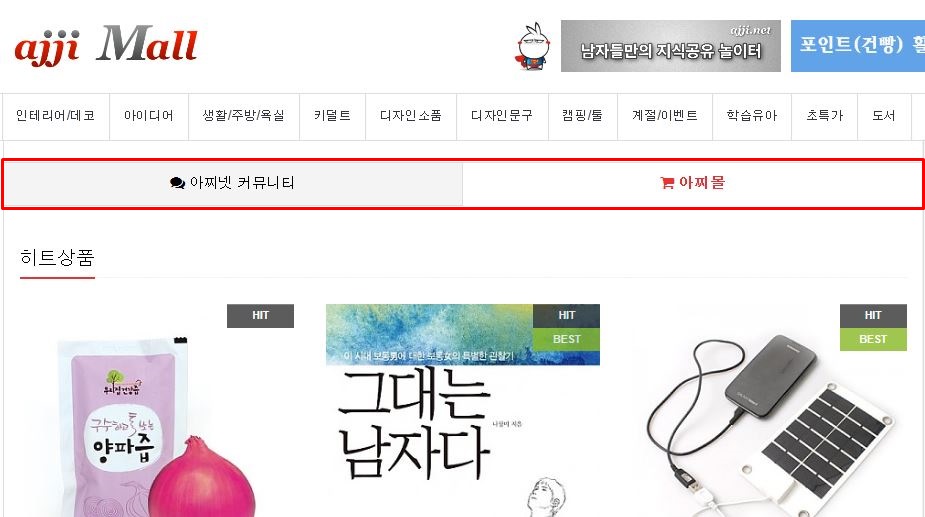This screenshot has width=925, height=517.
Task: Go to the 생활/주방/욕실 category
Action: coord(244,116)
